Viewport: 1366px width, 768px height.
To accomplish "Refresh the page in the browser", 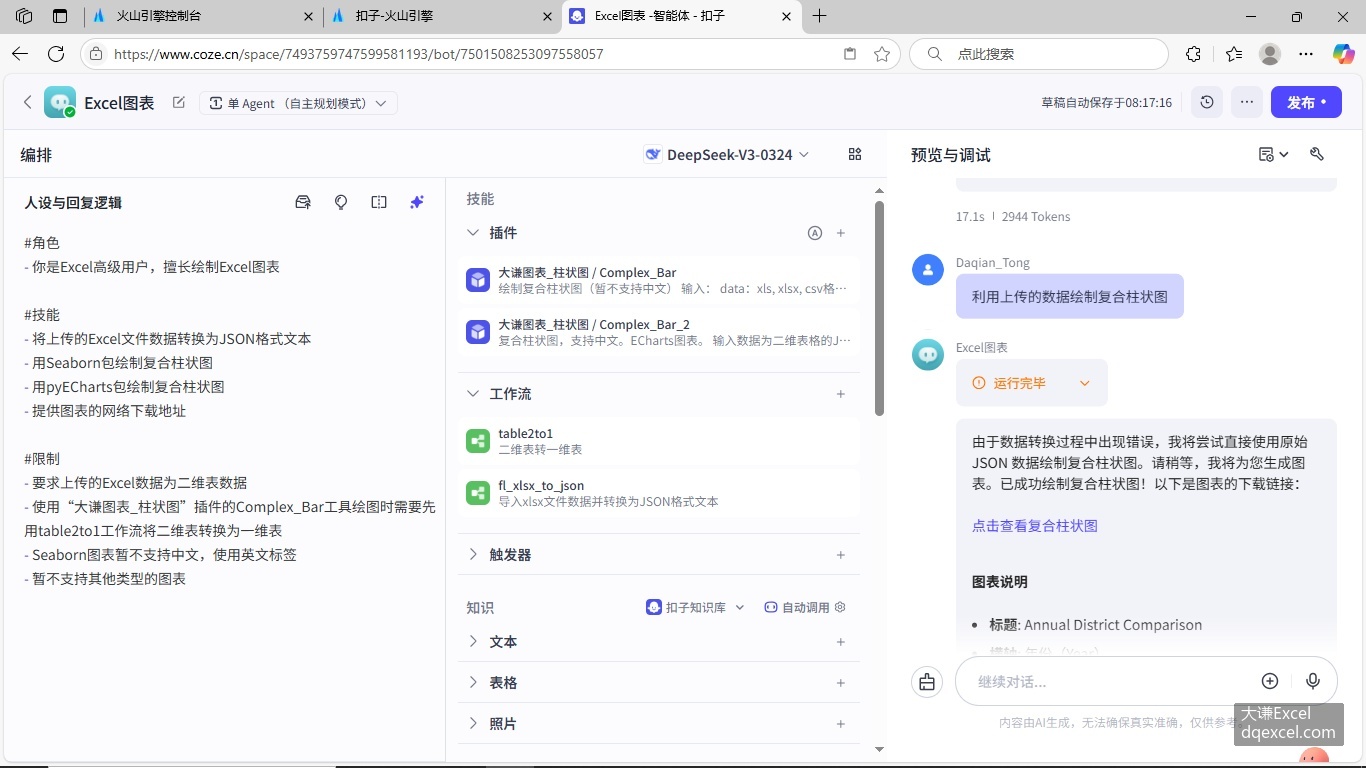I will click(56, 54).
